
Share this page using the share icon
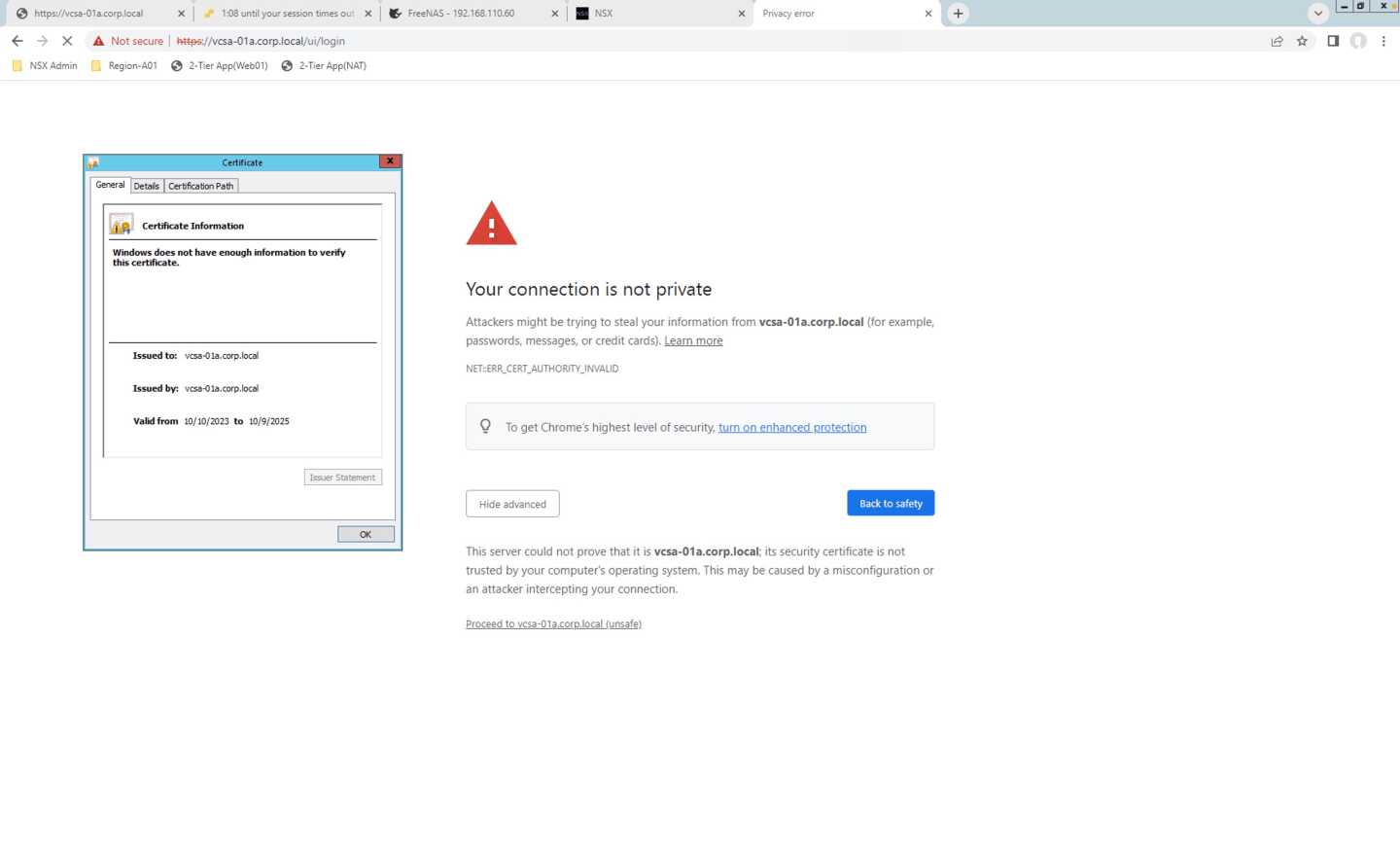pyautogui.click(x=1277, y=41)
